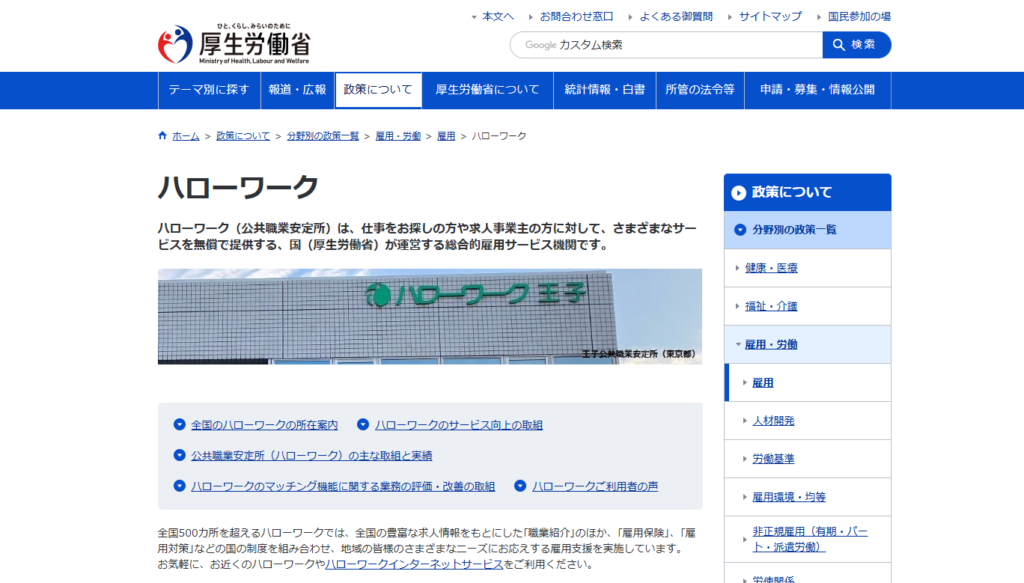Click the Google custom search input field
The width and height of the screenshot is (1024, 583).
pyautogui.click(x=665, y=45)
